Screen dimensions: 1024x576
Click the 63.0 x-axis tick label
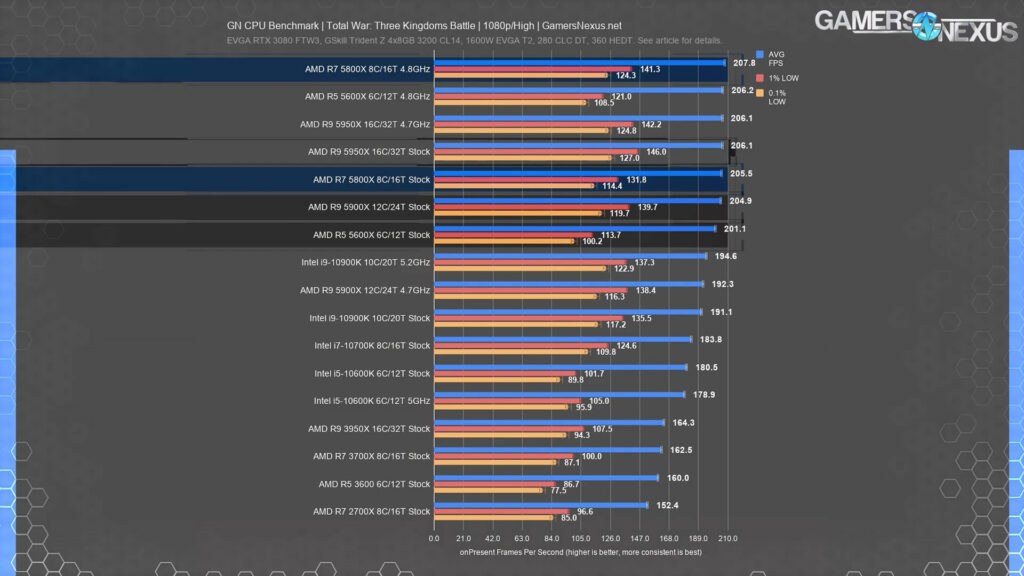522,539
